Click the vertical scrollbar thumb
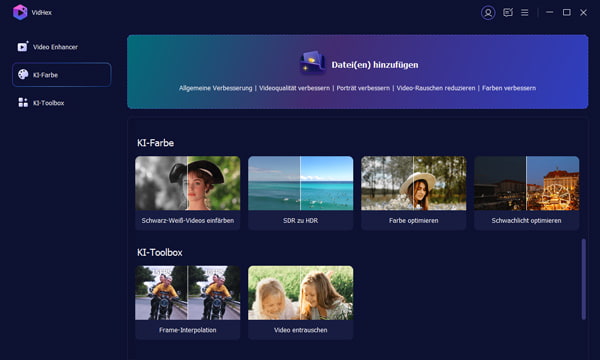Image resolution: width=600 pixels, height=360 pixels. coord(584,279)
